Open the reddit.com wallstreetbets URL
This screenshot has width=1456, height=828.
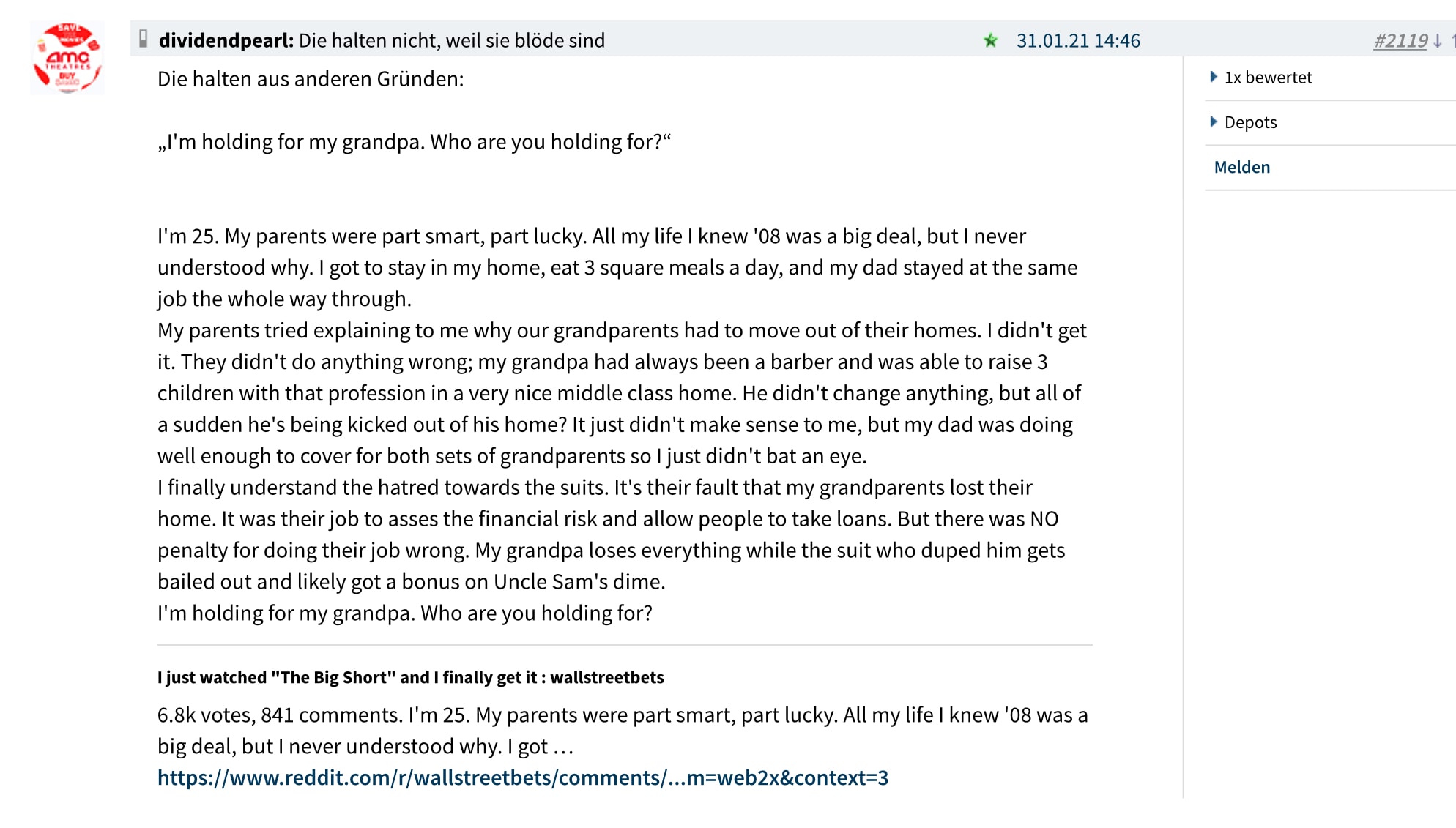[x=522, y=777]
